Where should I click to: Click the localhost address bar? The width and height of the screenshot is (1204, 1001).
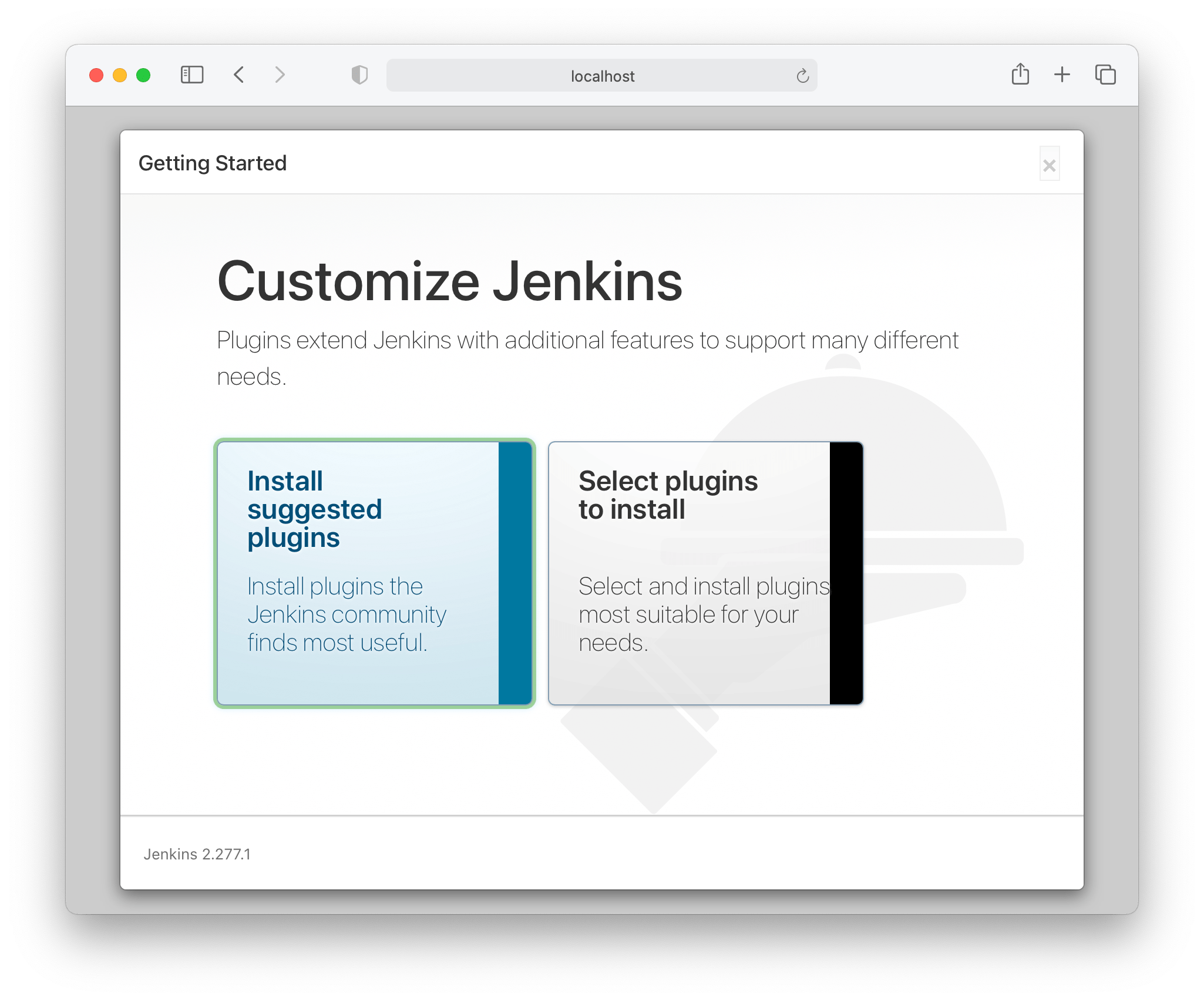(x=601, y=76)
